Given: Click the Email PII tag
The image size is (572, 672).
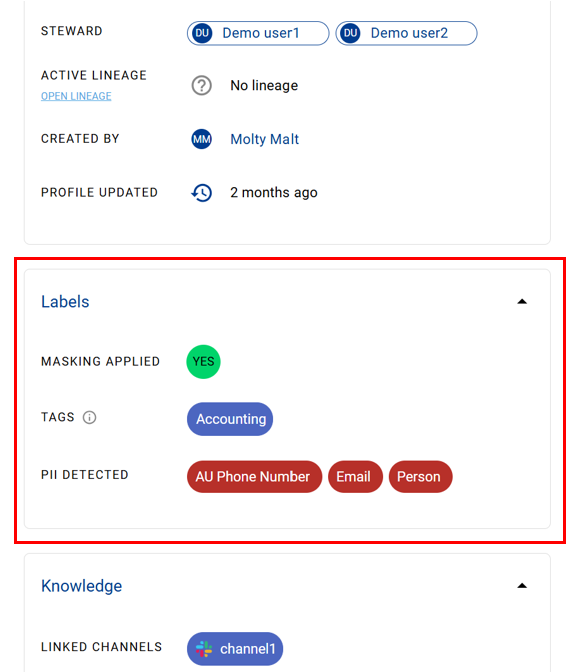Looking at the screenshot, I should (355, 477).
